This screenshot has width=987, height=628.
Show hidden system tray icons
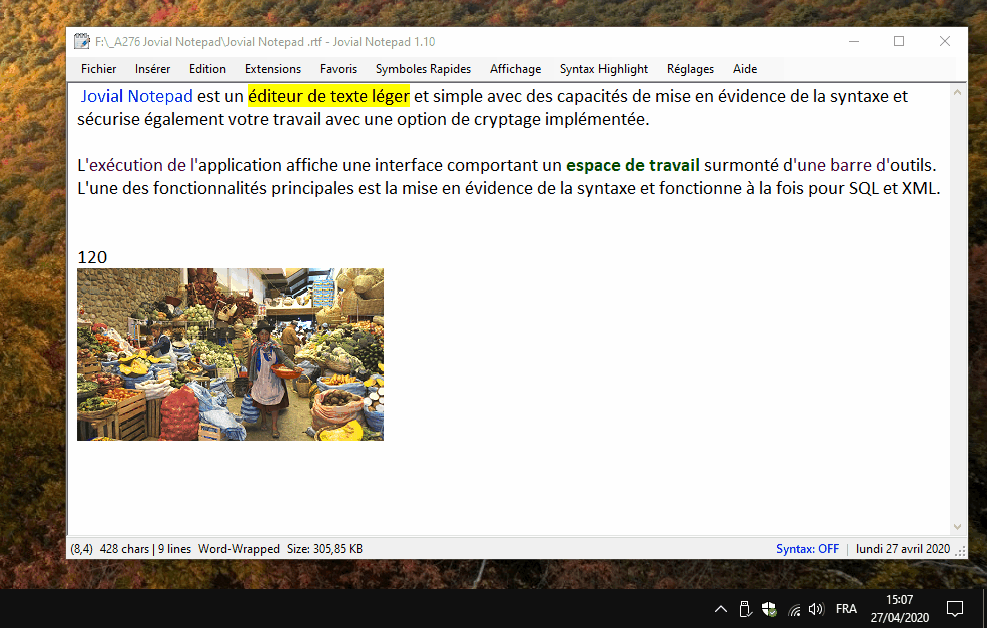[x=721, y=609]
